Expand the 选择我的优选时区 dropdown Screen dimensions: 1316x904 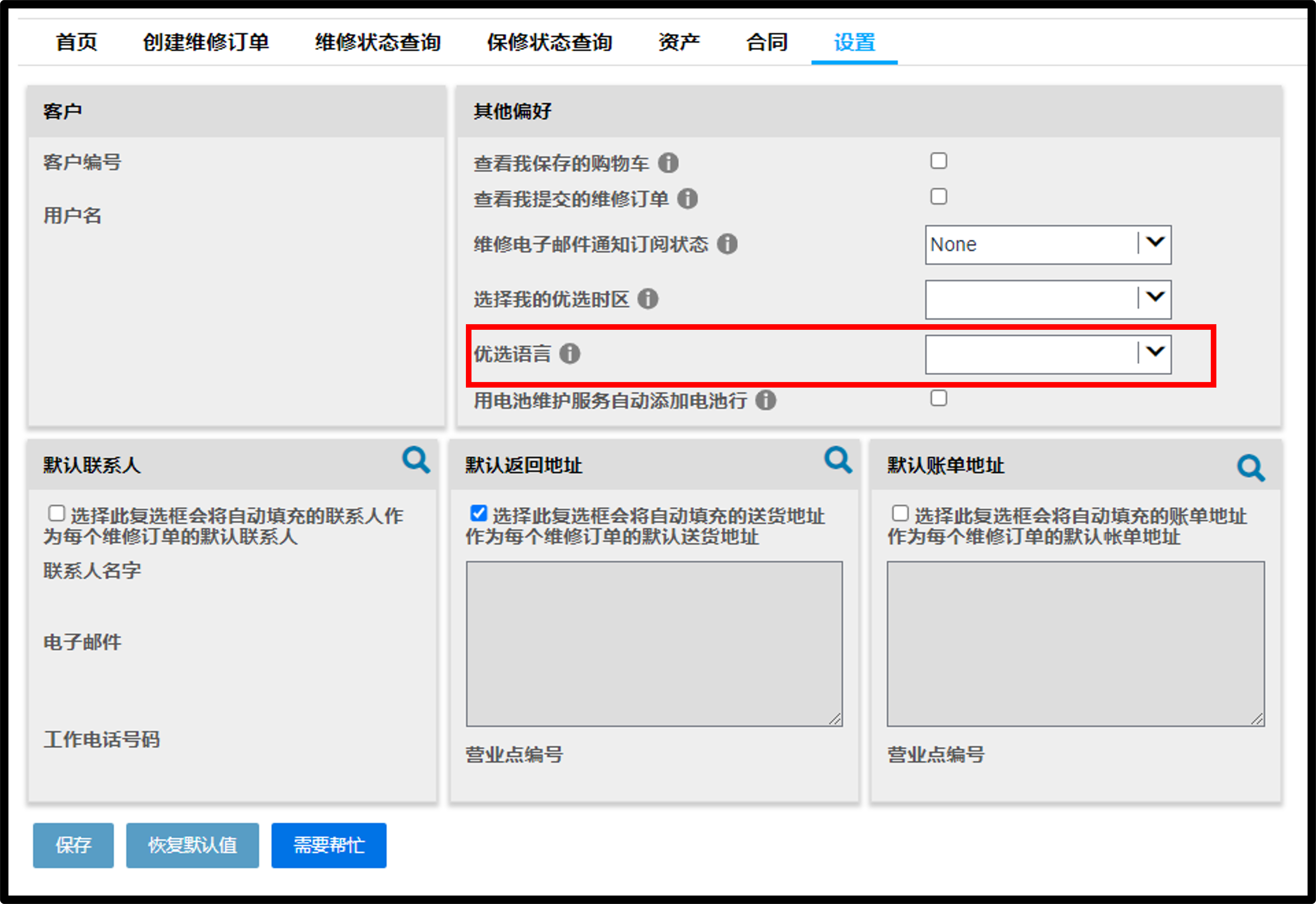tap(1048, 299)
